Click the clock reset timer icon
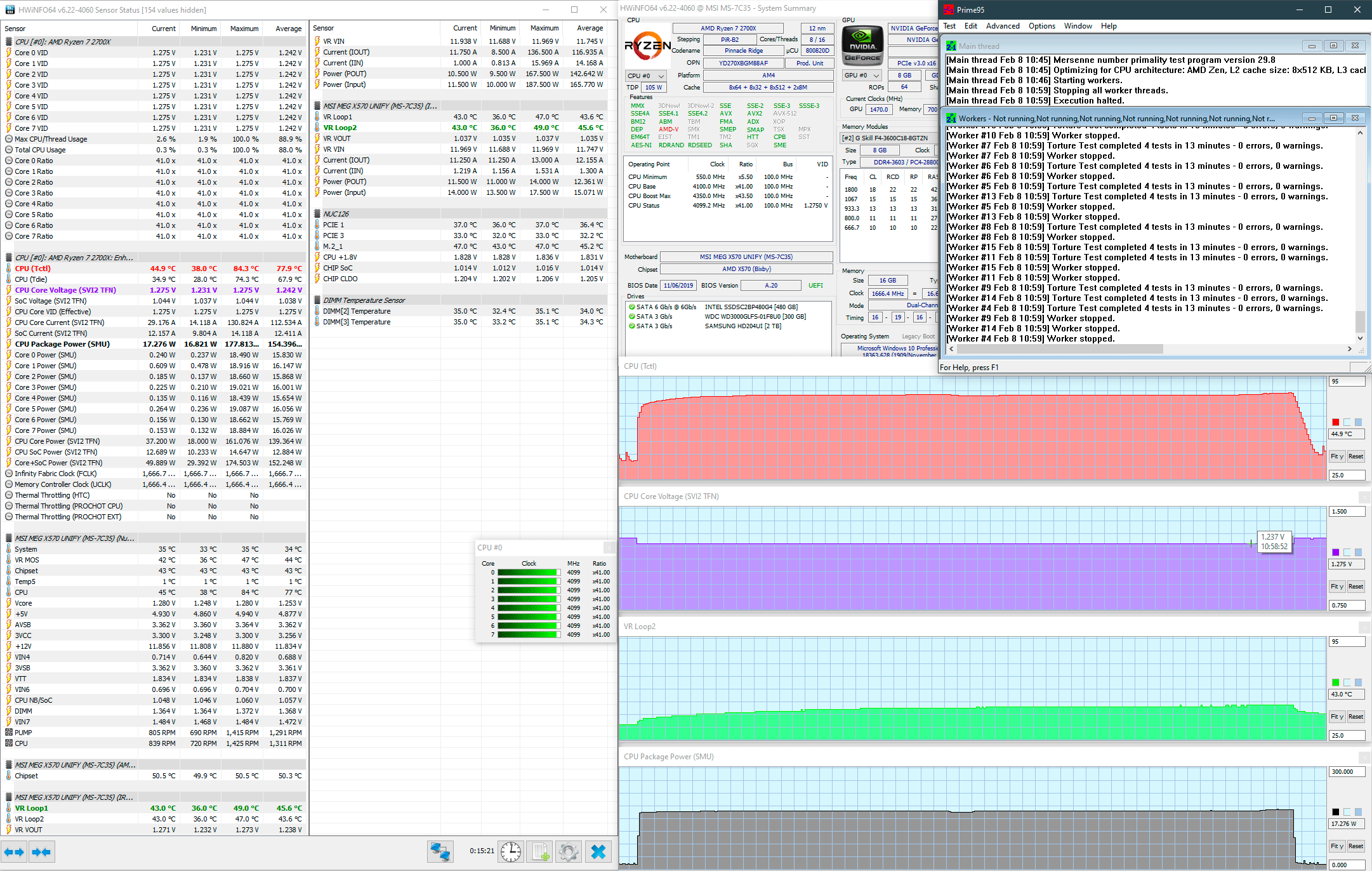Screen dimensions: 1372x871 point(511,851)
